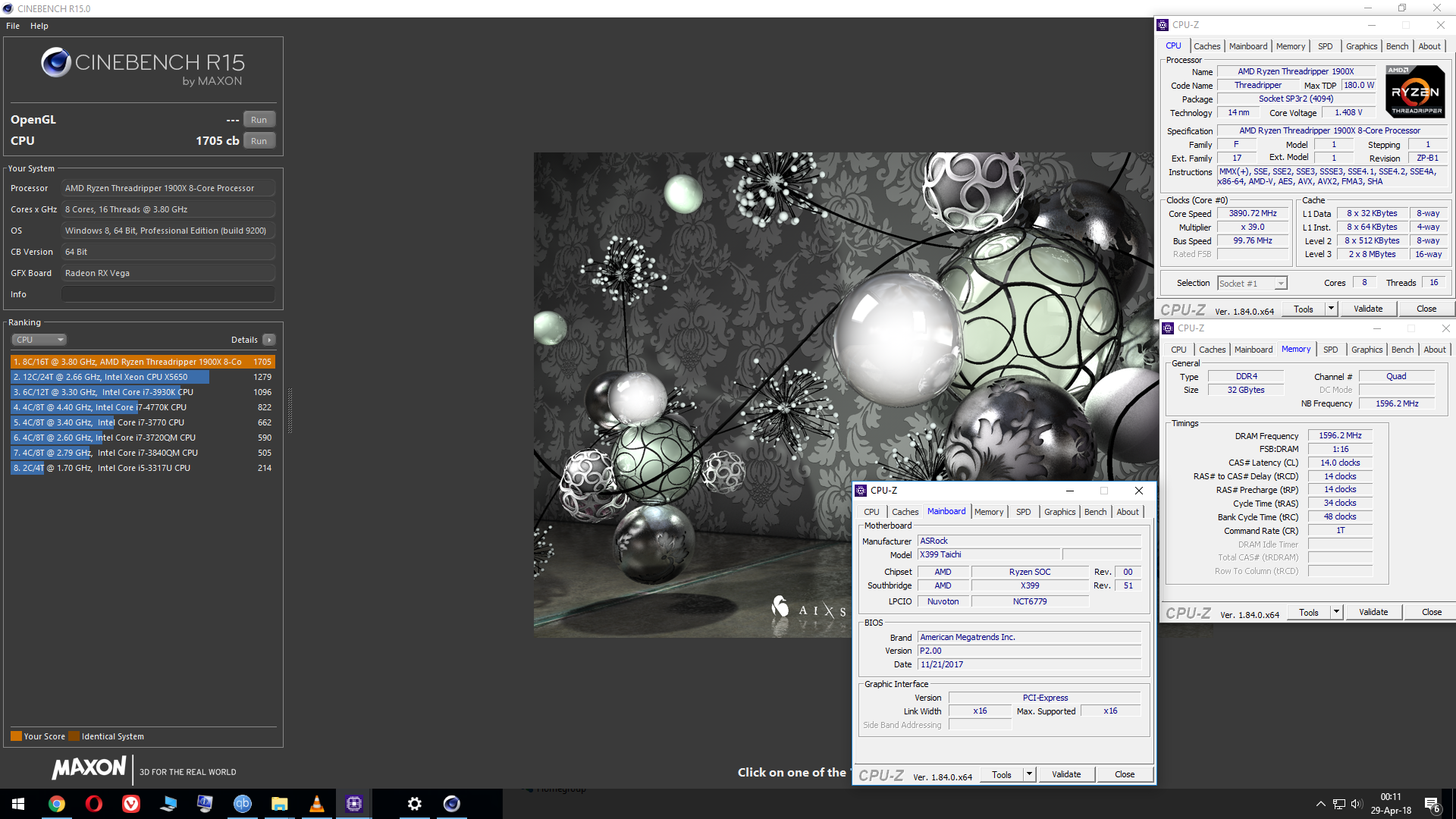Click the X399 Taichi model field
1456x819 pixels.
[x=989, y=554]
